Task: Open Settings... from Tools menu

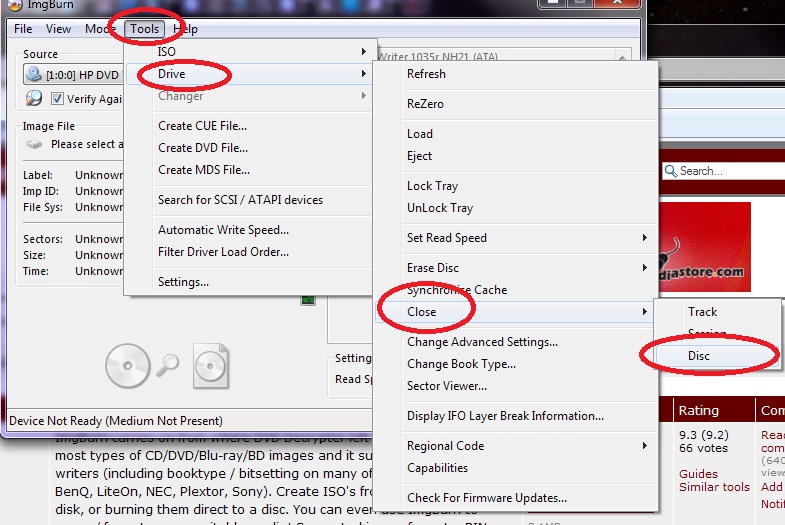Action: click(183, 282)
